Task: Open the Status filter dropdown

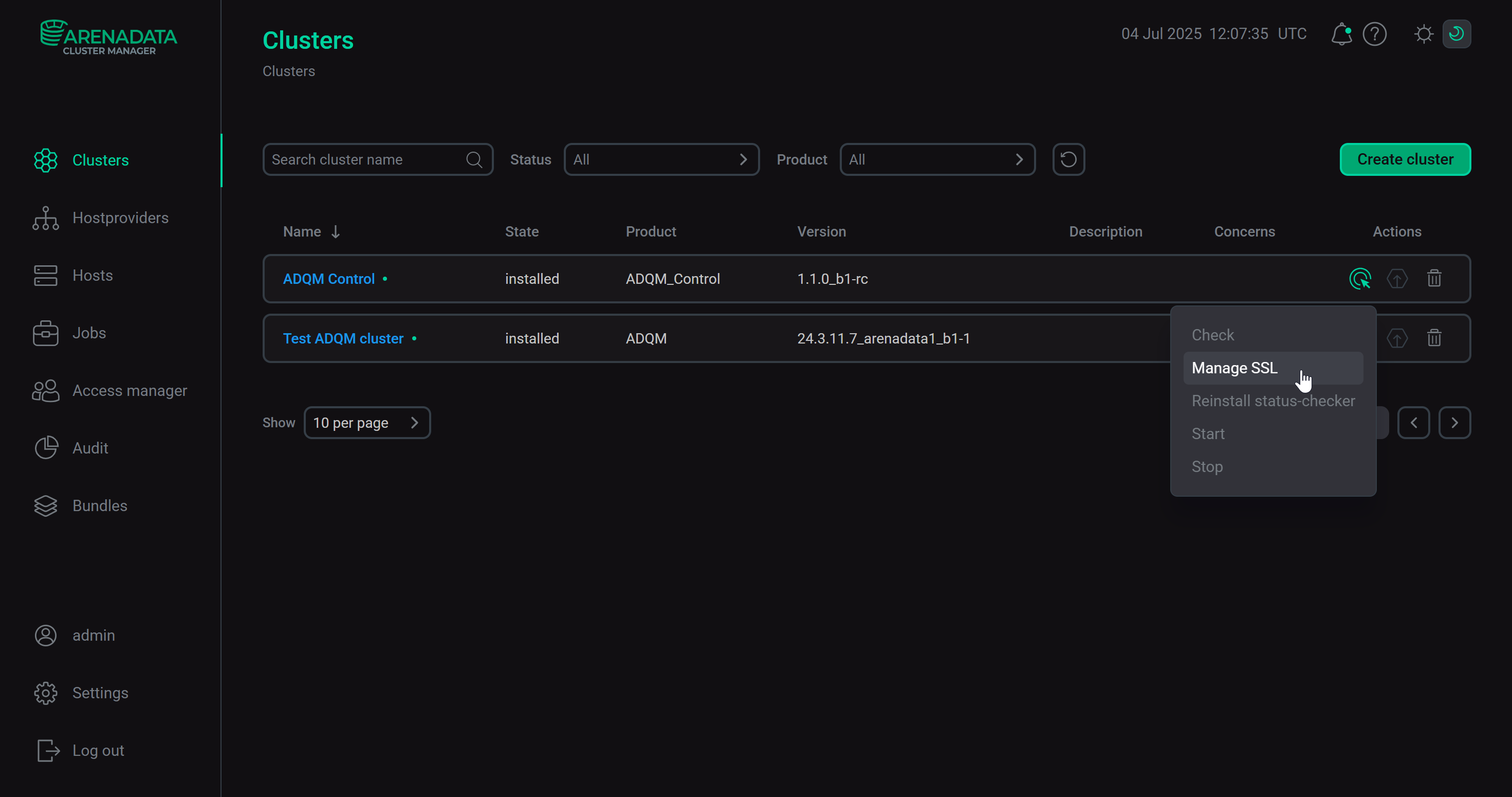Action: pyautogui.click(x=661, y=159)
